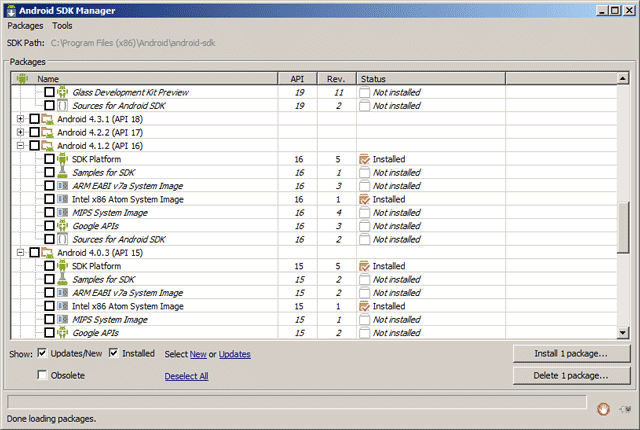
Task: Sort by the Status column header
Action: click(x=431, y=79)
